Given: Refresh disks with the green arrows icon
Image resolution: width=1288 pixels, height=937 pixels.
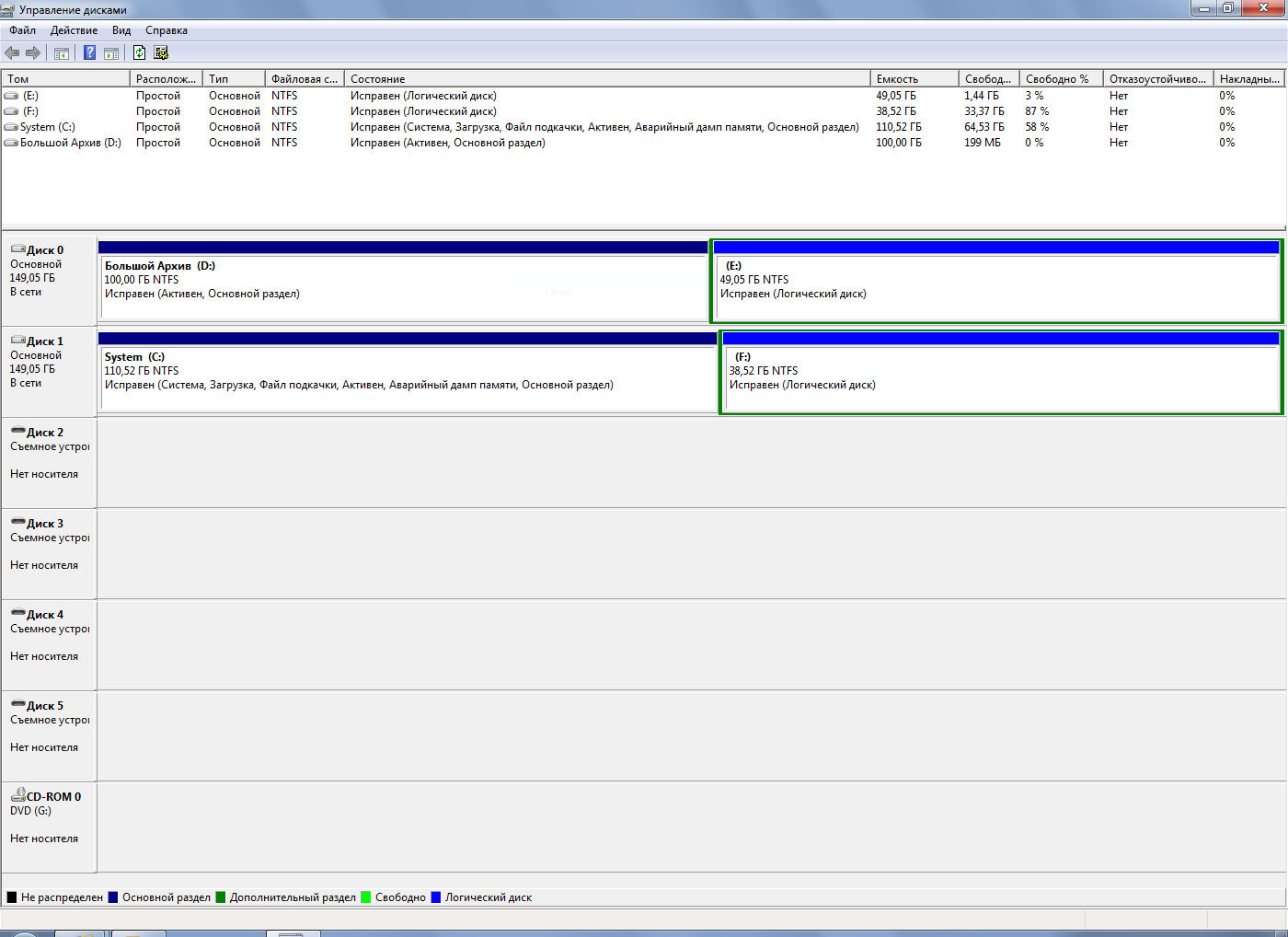Looking at the screenshot, I should tap(139, 53).
